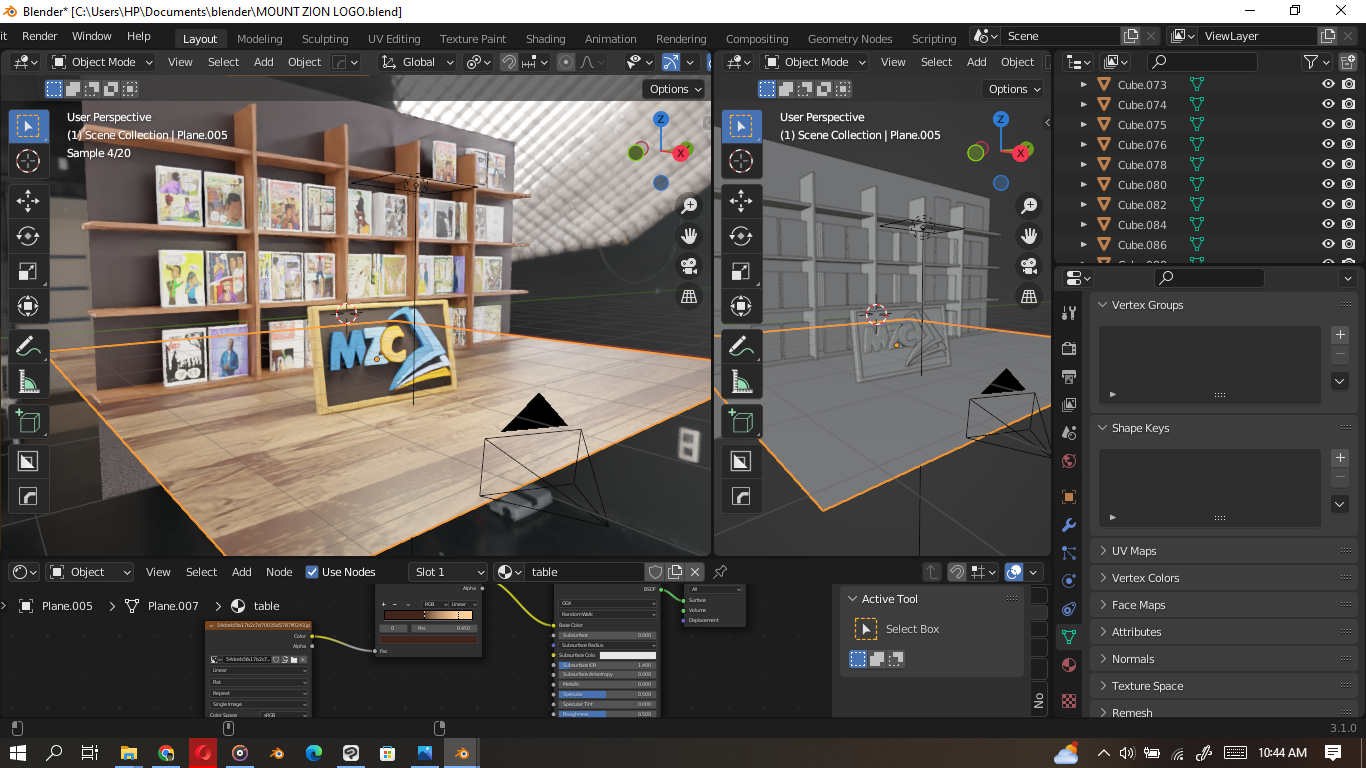Open the Object Mode dropdown
This screenshot has width=1366, height=768.
(101, 61)
